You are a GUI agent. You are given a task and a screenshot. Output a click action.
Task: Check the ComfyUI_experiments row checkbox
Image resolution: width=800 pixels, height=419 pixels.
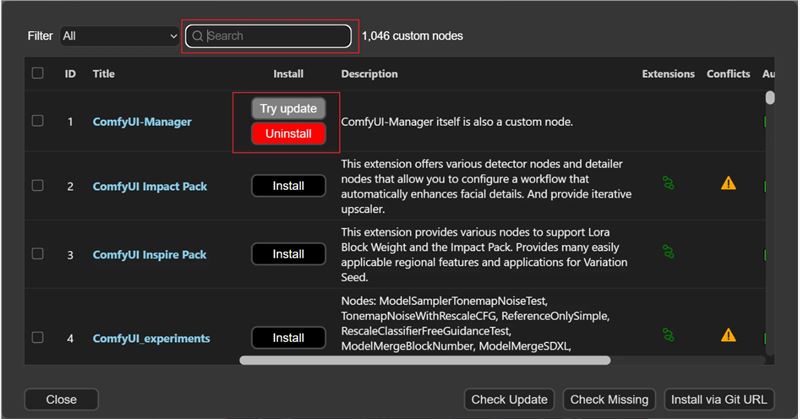pos(38,337)
